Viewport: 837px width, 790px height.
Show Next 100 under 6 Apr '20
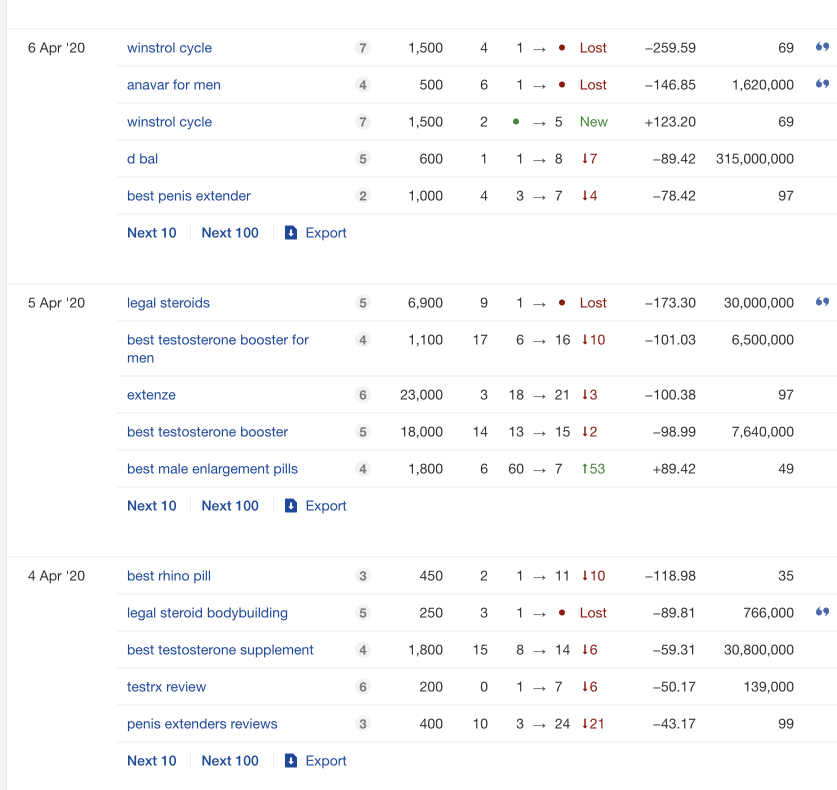coord(230,233)
